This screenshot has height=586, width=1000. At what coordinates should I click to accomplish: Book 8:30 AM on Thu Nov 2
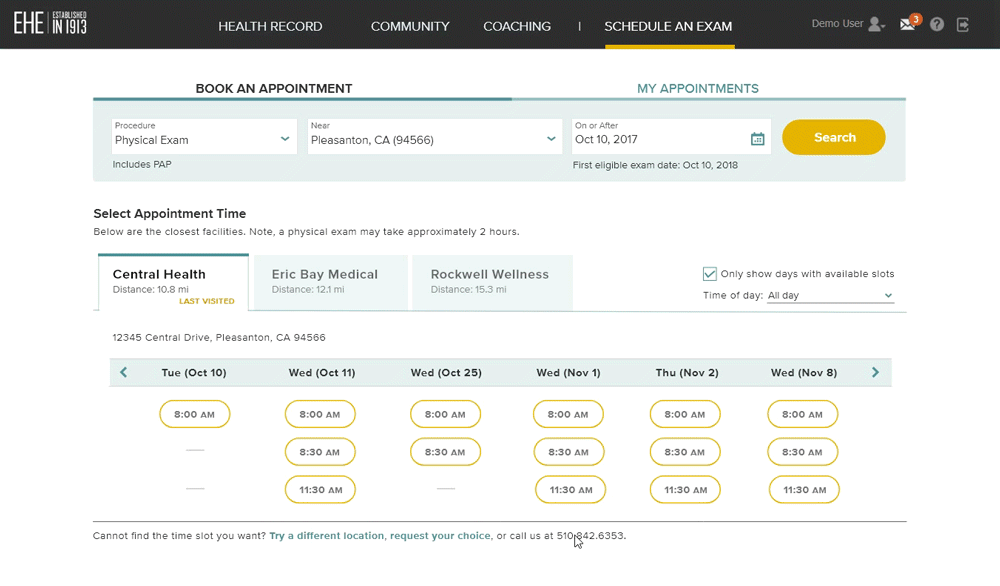tap(685, 452)
